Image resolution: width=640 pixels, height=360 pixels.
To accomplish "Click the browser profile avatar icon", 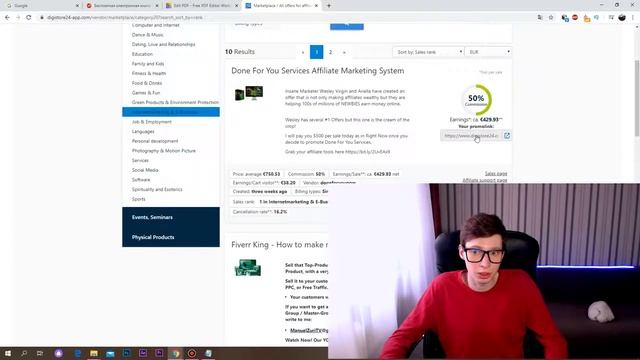I will point(622,18).
